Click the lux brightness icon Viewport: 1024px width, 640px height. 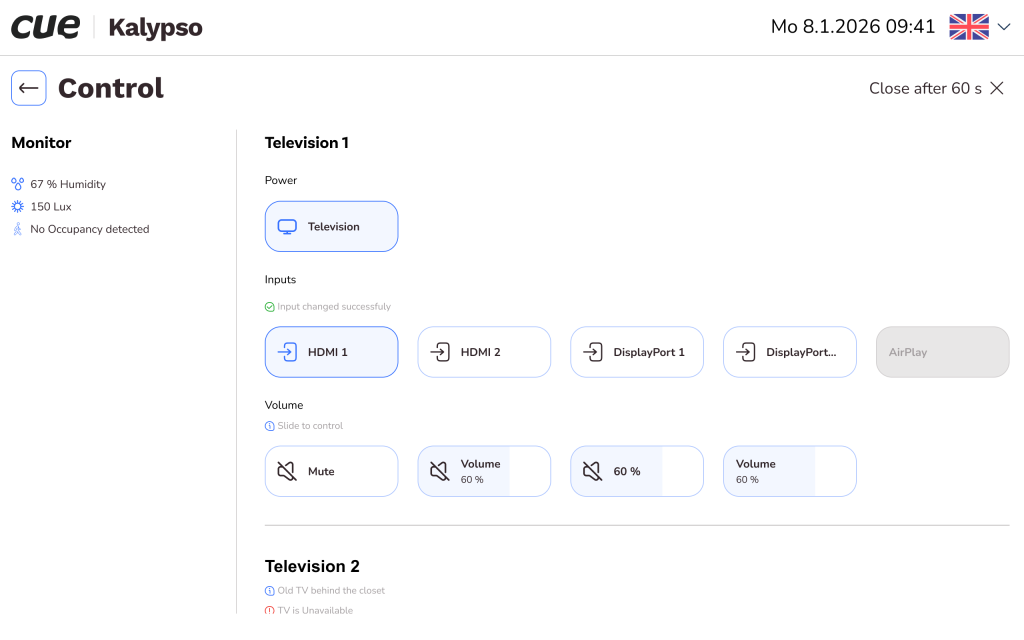(x=17, y=207)
